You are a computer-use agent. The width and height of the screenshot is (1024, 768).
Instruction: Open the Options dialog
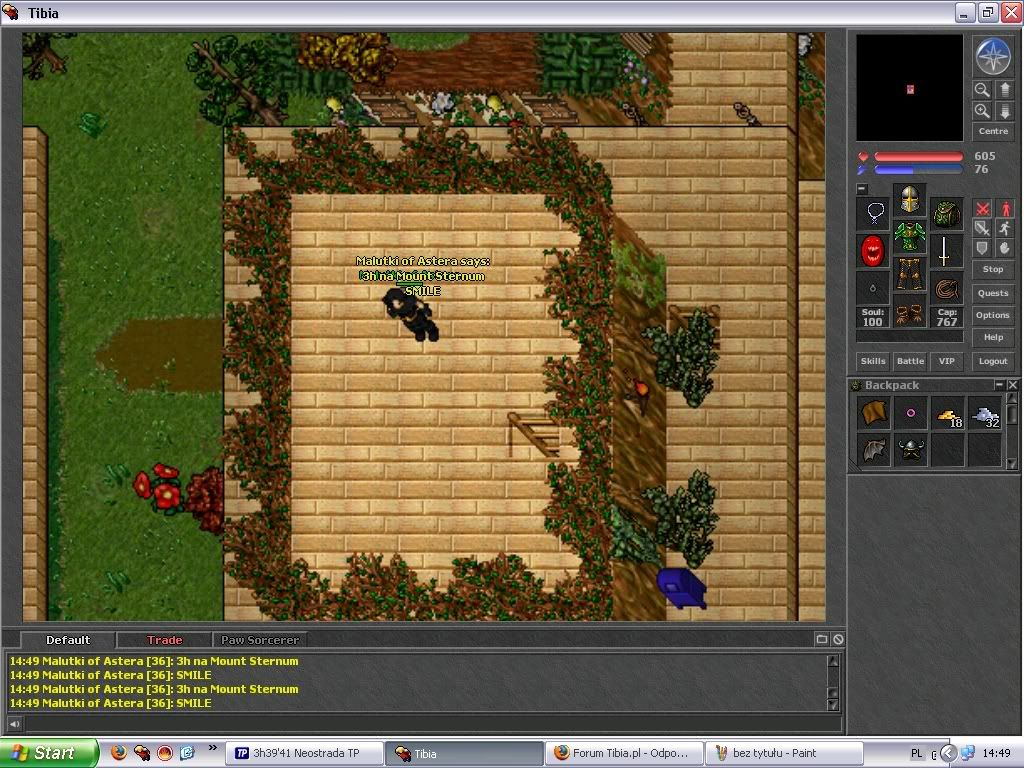(x=993, y=315)
